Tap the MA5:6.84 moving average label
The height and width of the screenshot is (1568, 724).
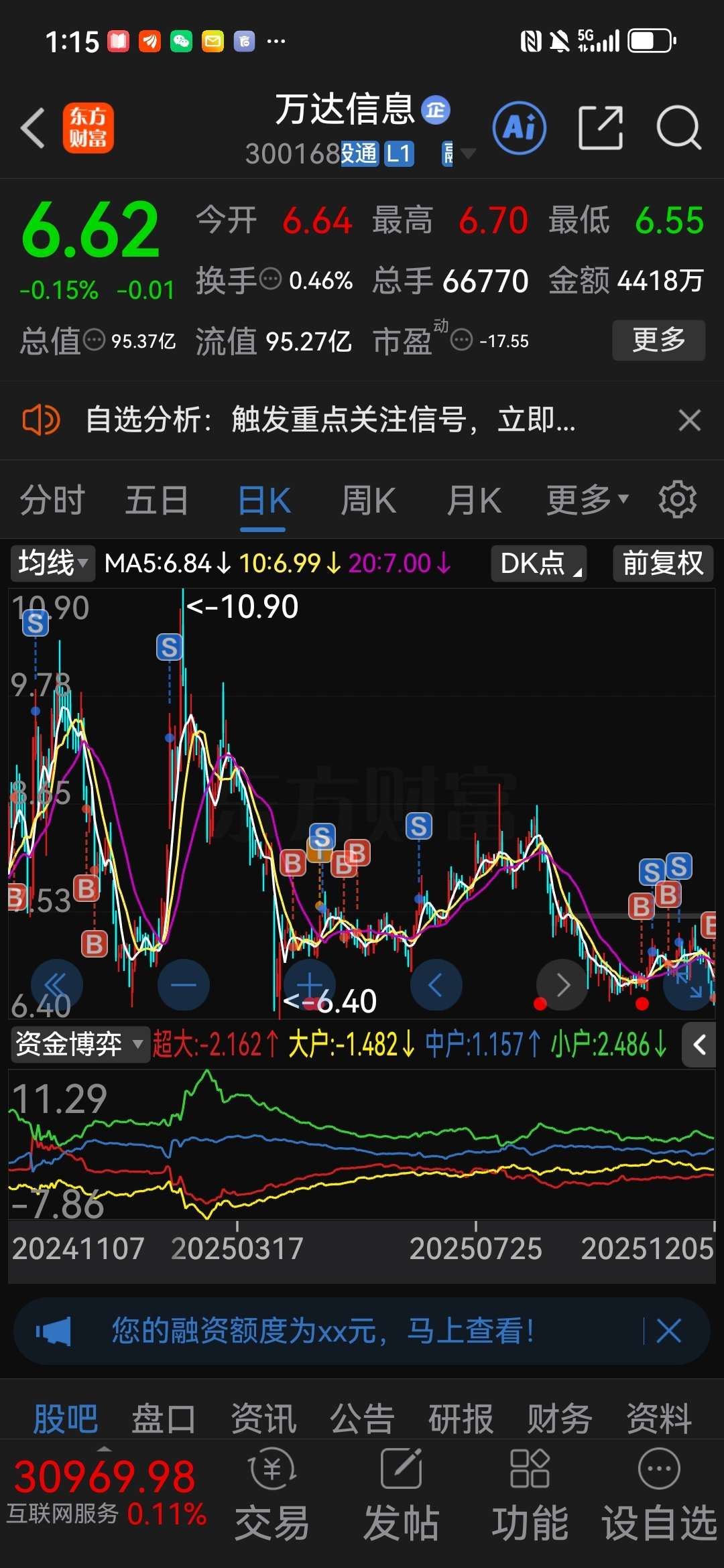[168, 564]
